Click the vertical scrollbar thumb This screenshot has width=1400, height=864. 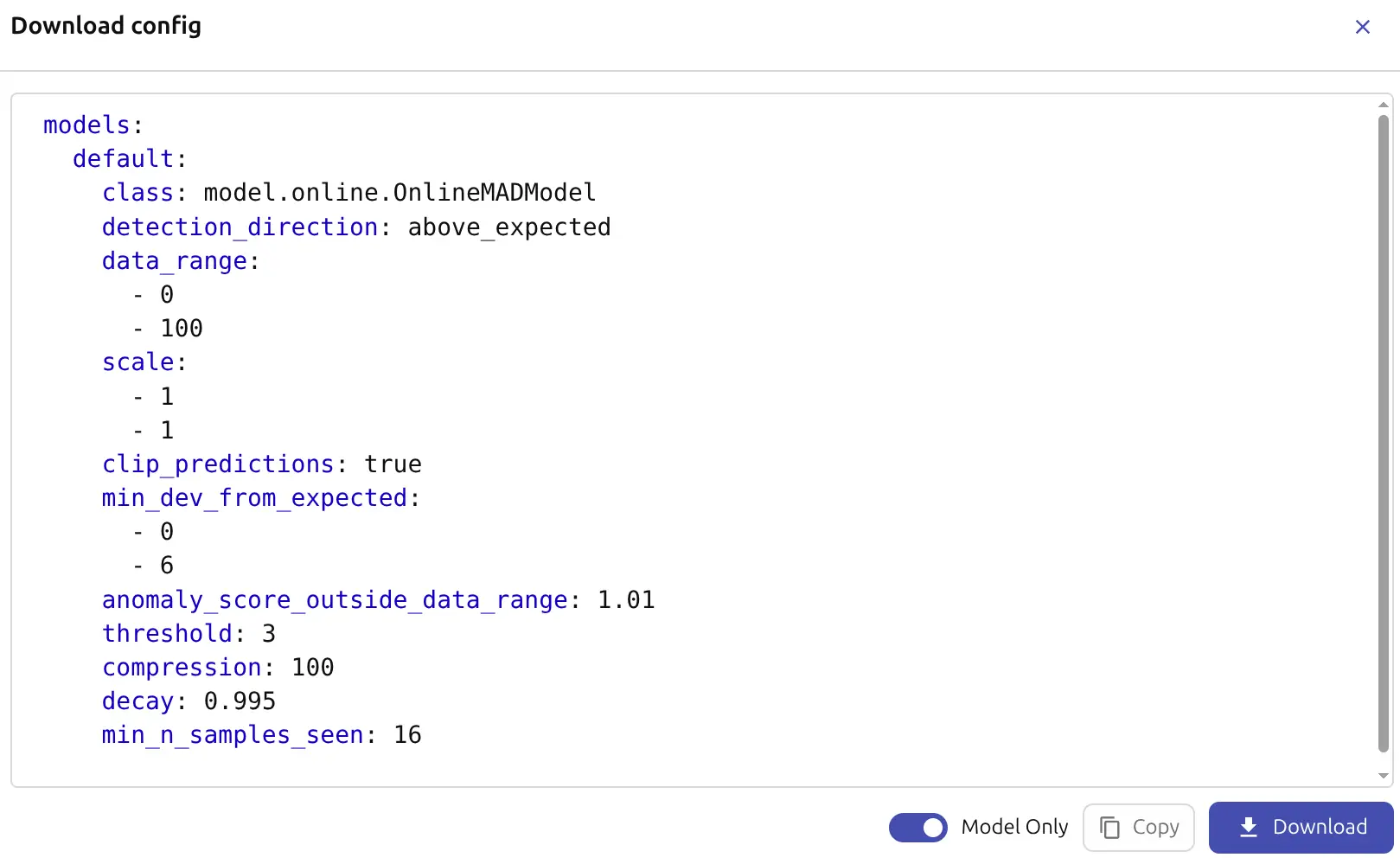(1383, 432)
